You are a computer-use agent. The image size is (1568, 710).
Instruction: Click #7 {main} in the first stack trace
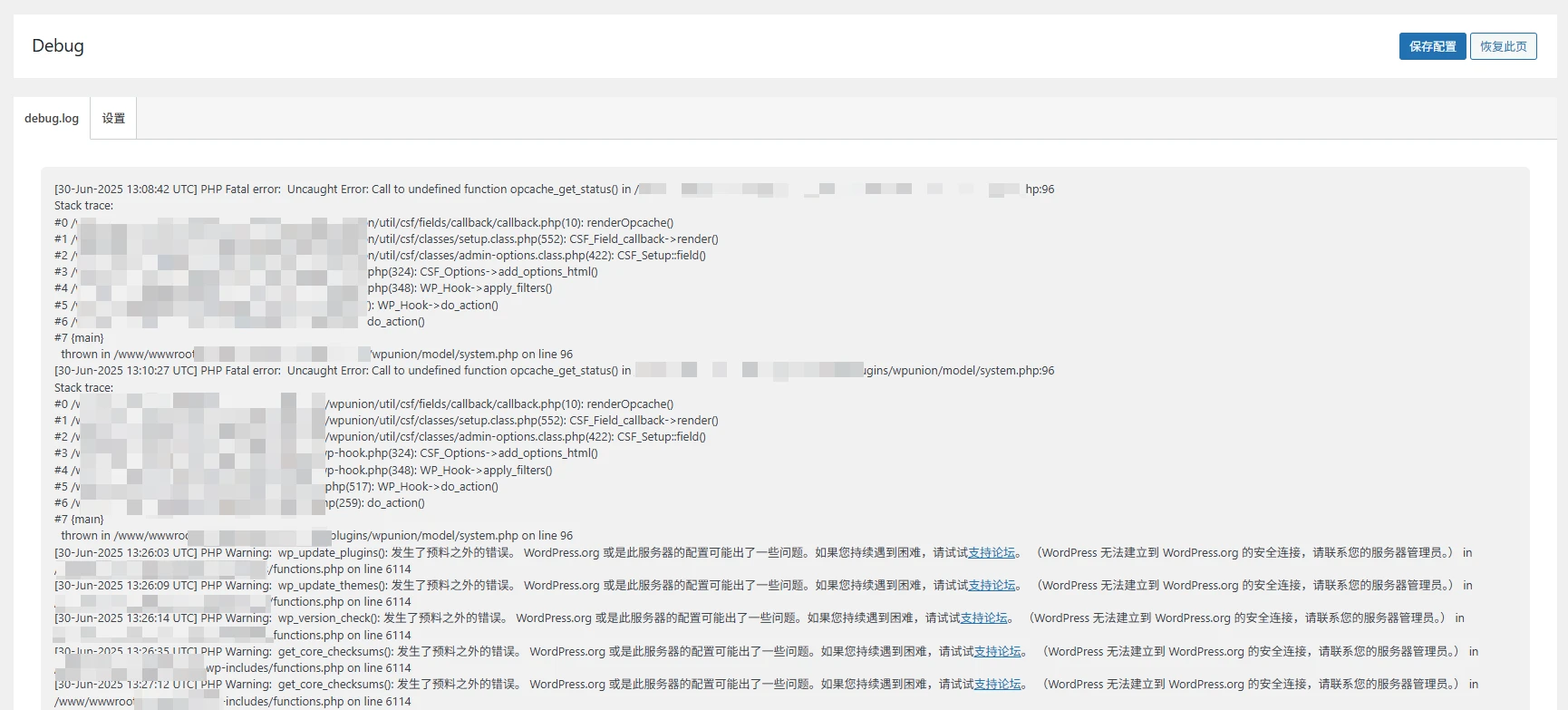point(79,338)
